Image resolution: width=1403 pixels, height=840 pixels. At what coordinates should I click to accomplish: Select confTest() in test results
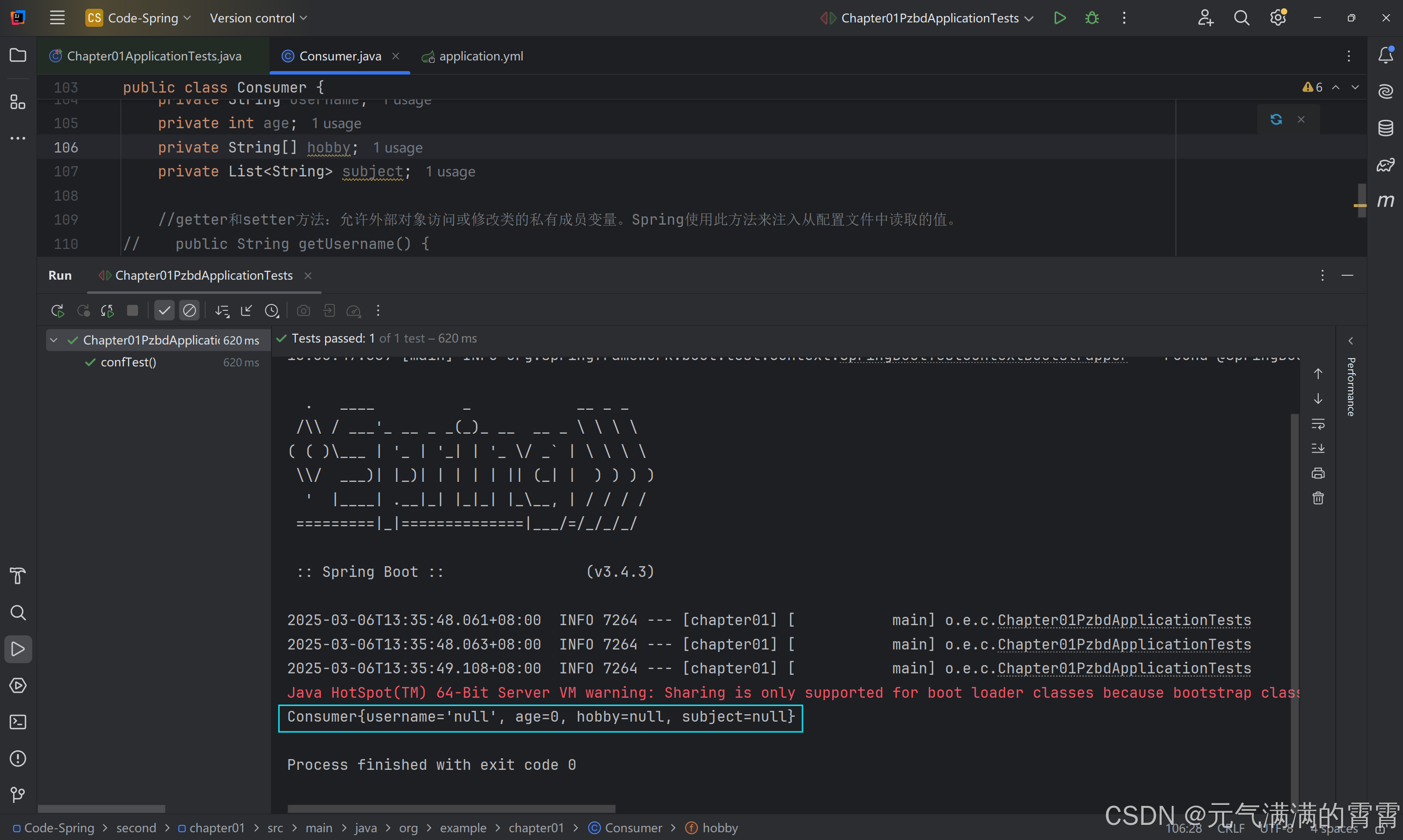129,363
